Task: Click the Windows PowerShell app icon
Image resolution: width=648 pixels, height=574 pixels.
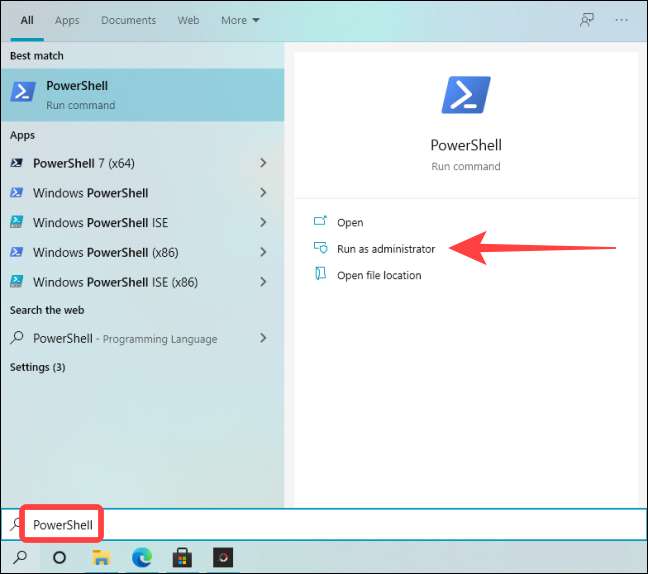Action: [x=17, y=193]
